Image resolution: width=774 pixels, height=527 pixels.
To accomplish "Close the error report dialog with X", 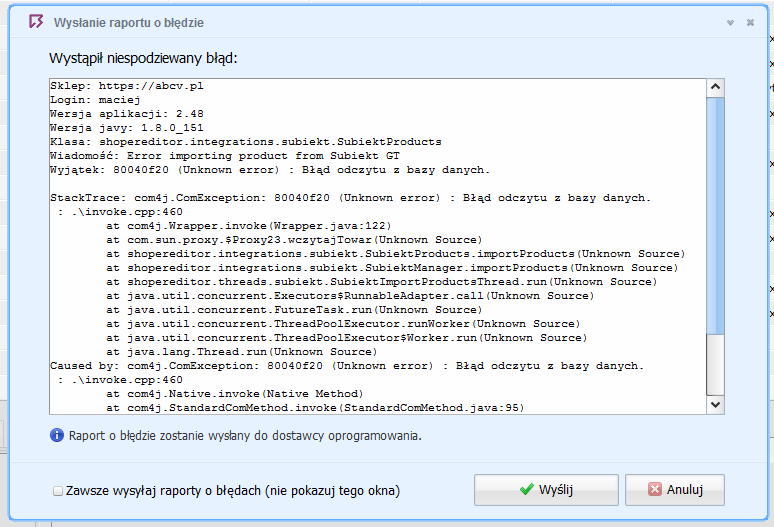I will coord(750,23).
